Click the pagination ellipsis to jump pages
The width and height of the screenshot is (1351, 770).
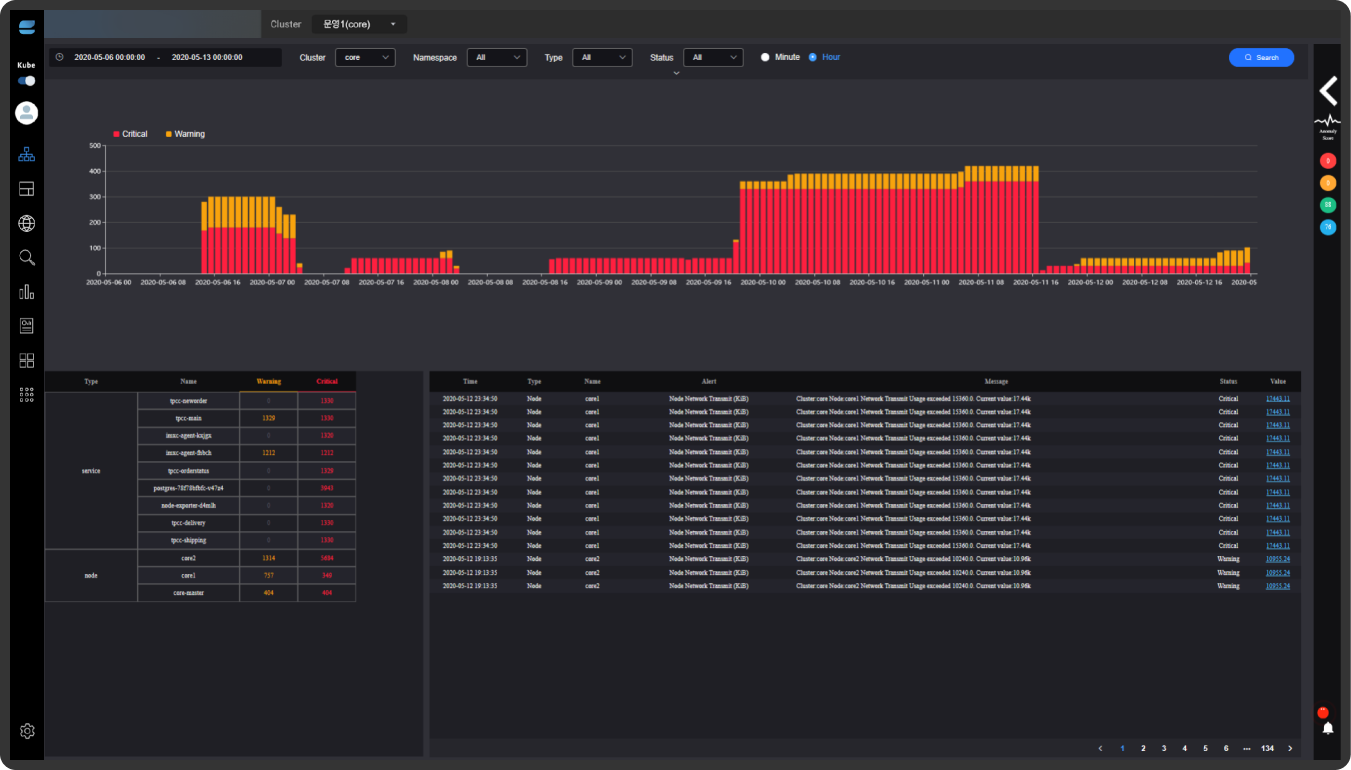(x=1246, y=748)
